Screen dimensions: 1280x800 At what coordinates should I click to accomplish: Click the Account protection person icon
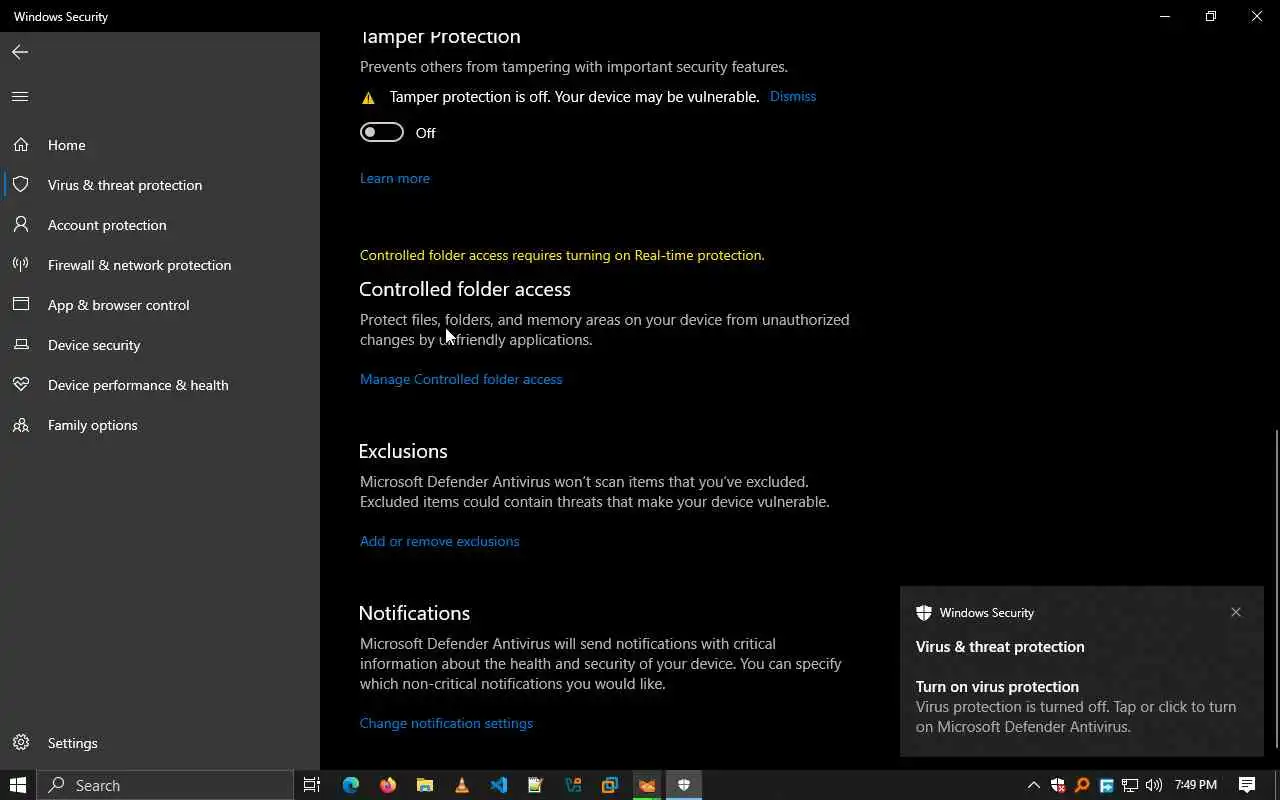pyautogui.click(x=20, y=225)
